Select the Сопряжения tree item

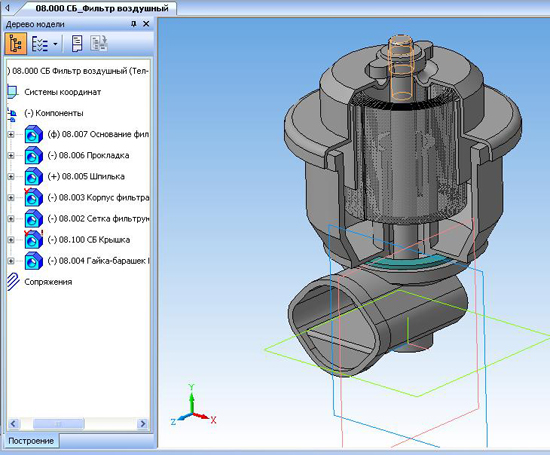(x=48, y=282)
